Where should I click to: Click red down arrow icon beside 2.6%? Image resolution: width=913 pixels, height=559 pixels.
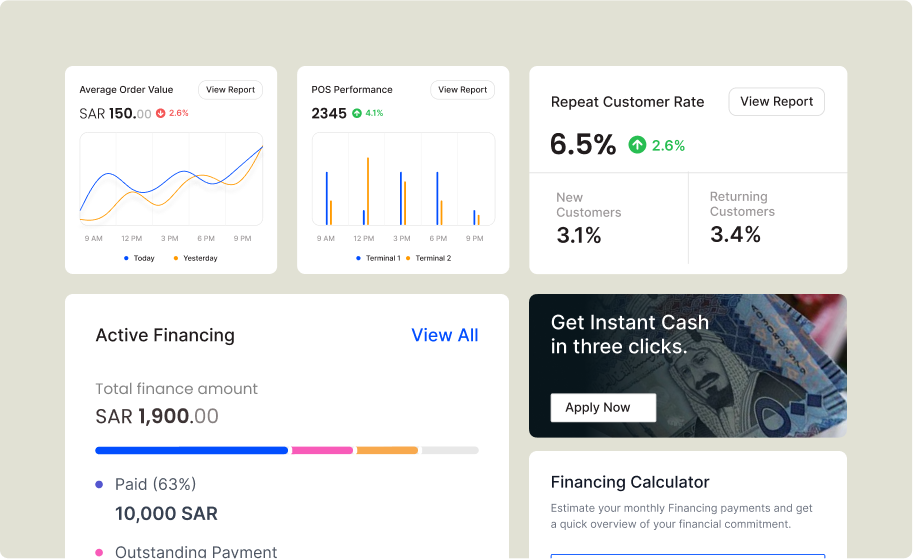coord(161,114)
